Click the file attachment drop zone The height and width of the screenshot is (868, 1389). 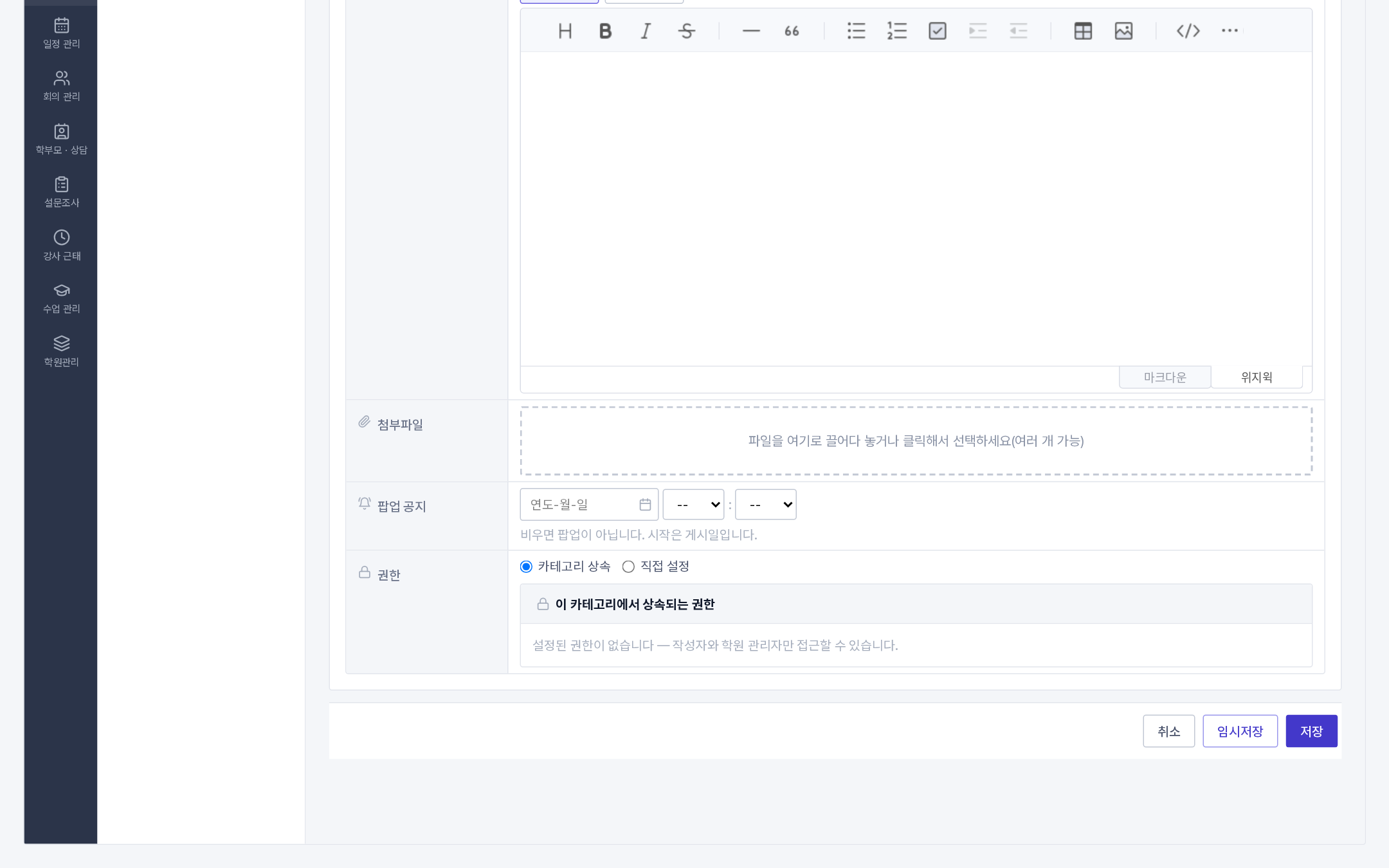(x=916, y=441)
